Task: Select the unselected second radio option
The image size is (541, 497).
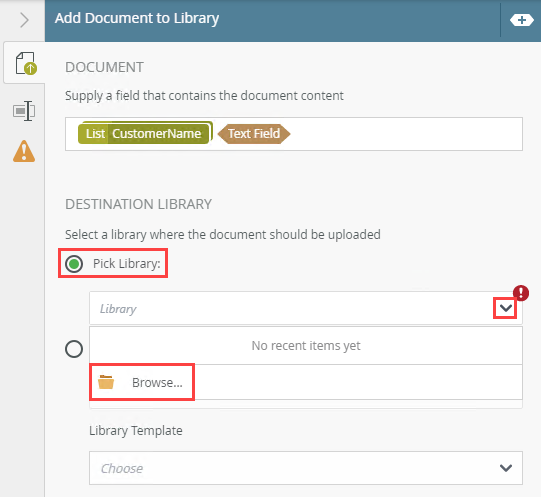Action: point(74,349)
